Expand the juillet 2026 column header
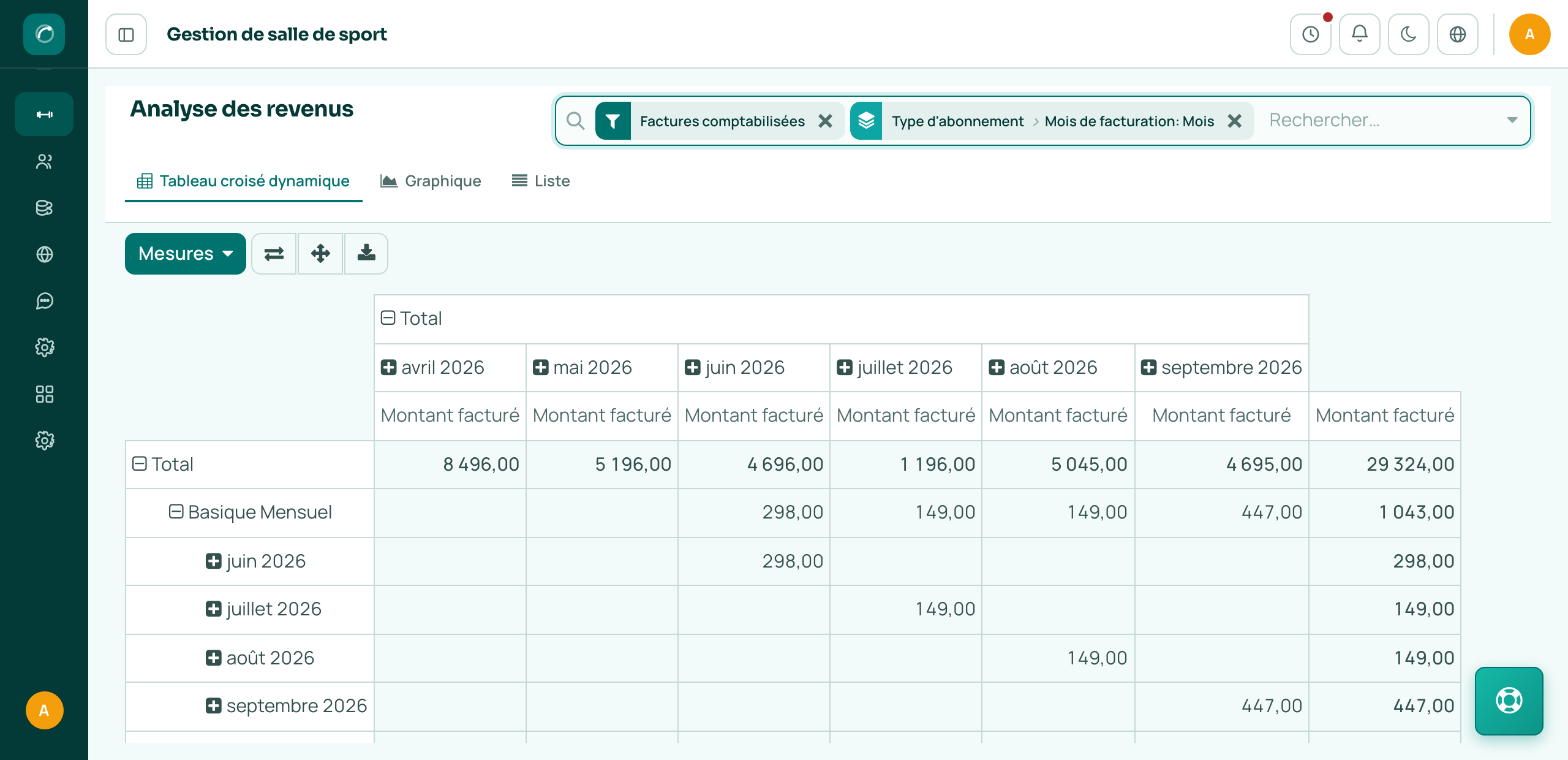 [844, 368]
